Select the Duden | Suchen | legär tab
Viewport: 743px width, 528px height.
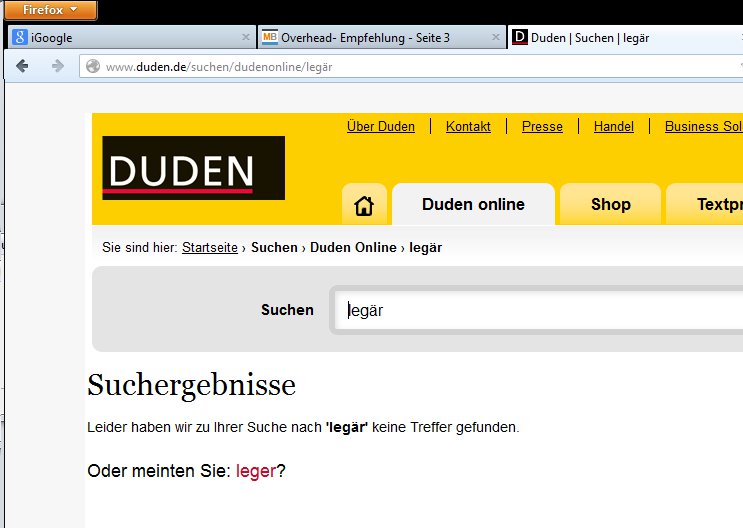pos(625,37)
